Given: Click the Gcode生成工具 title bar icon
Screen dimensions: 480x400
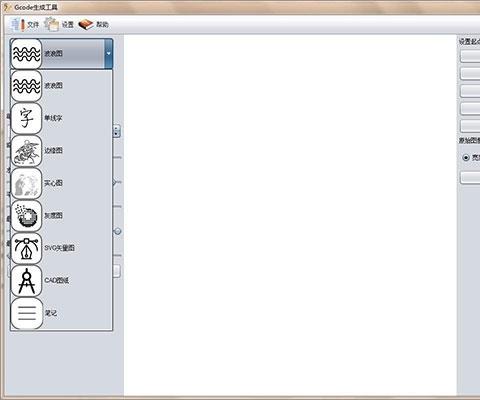Looking at the screenshot, I should click(7, 7).
